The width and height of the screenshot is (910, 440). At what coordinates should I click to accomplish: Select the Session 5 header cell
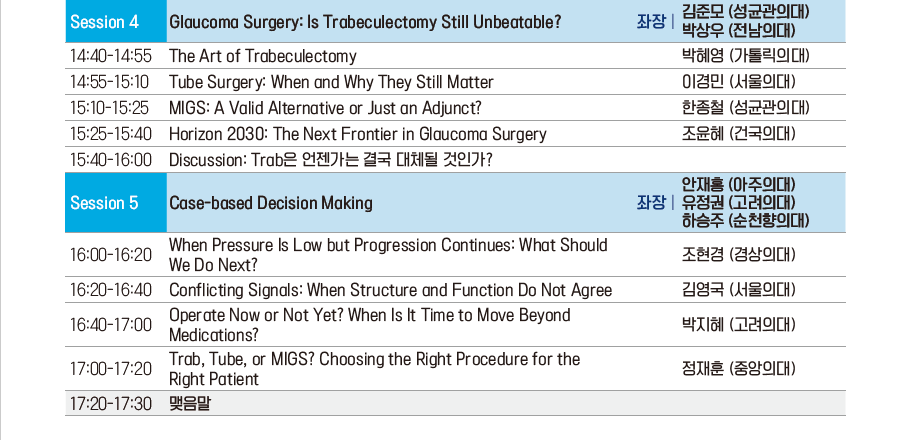click(x=115, y=203)
